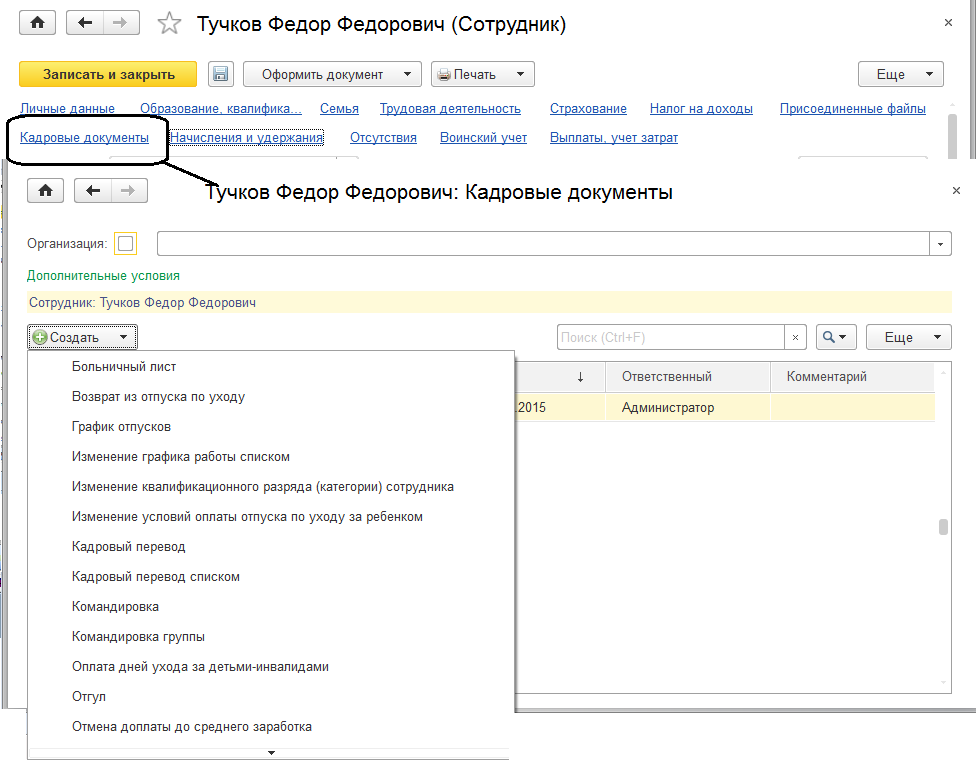Click the star favorite icon
The image size is (976, 760).
[171, 24]
